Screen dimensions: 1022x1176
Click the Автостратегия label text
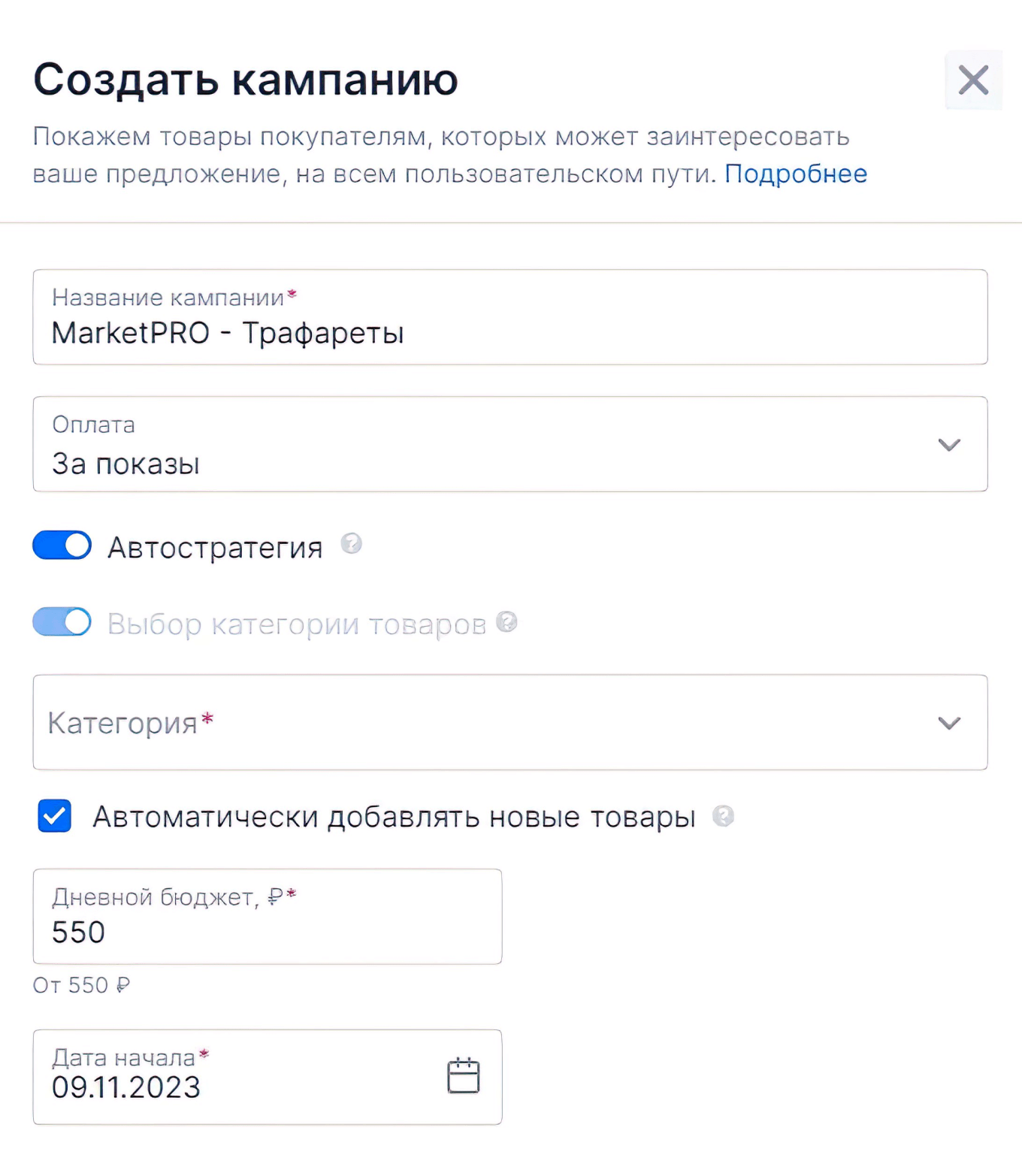pos(215,547)
